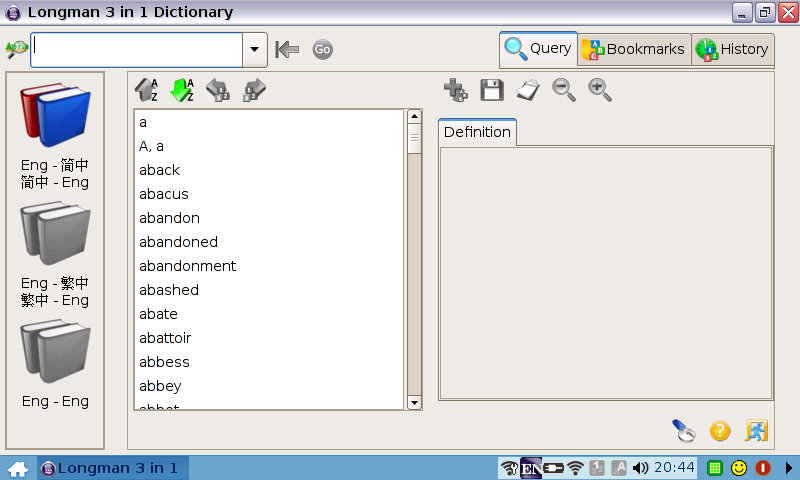800x480 pixels.
Task: Click the home icon in taskbar
Action: point(18,468)
